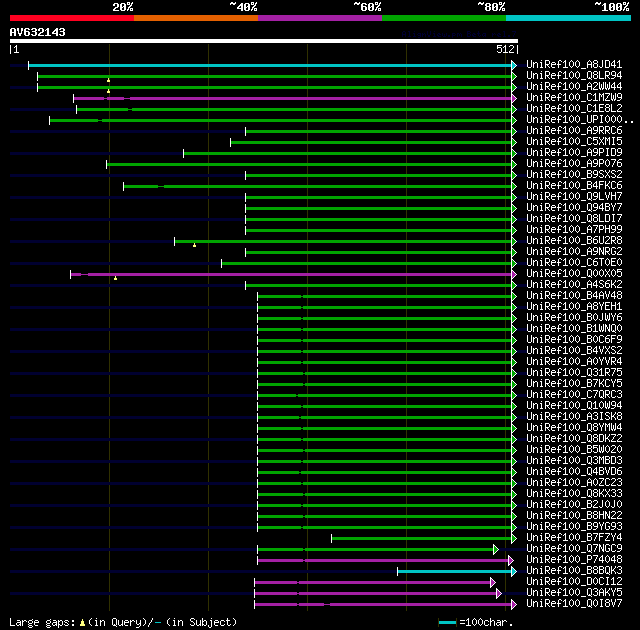Click the purple arrowhead ending D0CI12 alignment
The image size is (640, 630).
pyautogui.click(x=493, y=583)
